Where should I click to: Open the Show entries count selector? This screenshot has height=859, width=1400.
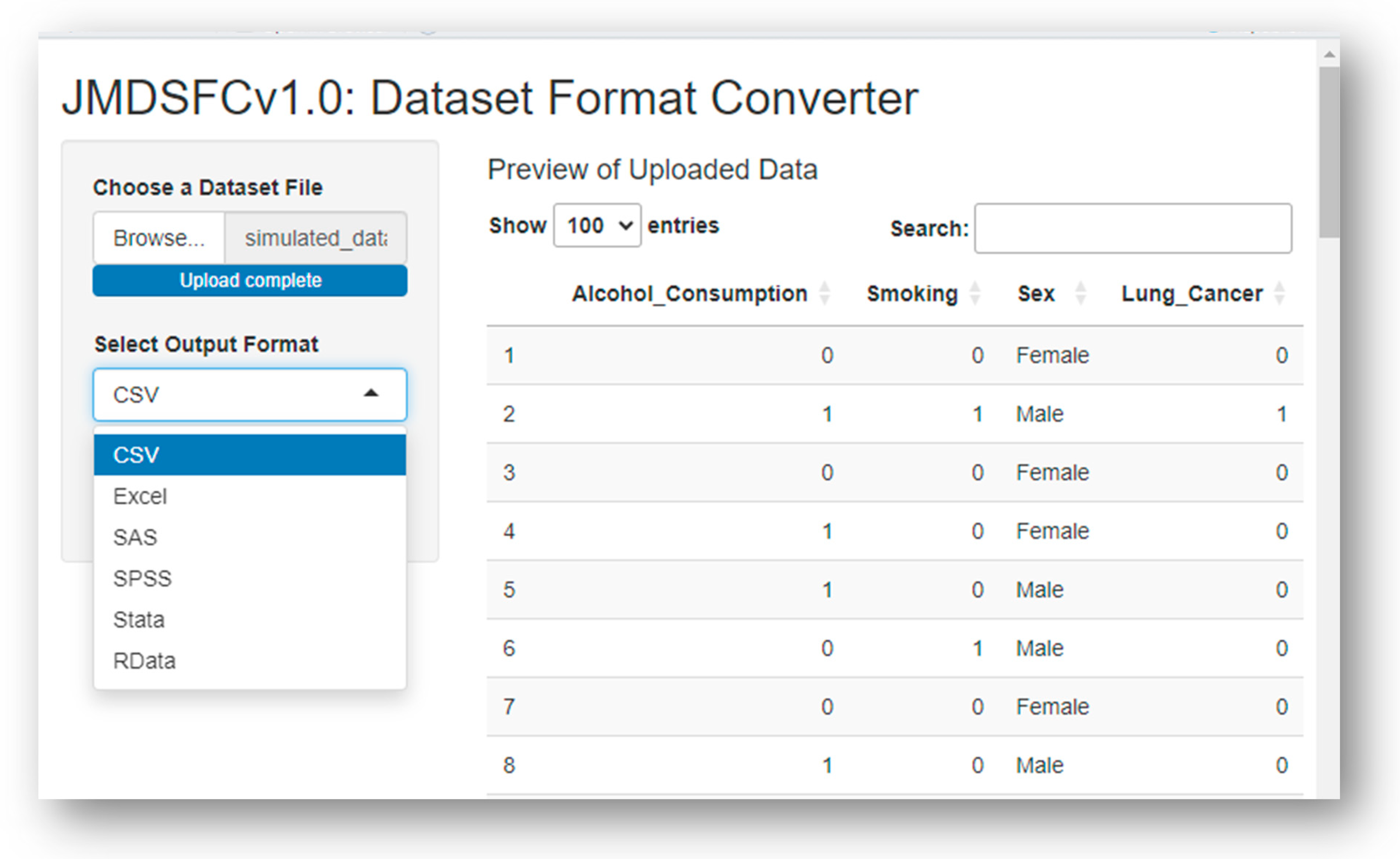point(597,225)
